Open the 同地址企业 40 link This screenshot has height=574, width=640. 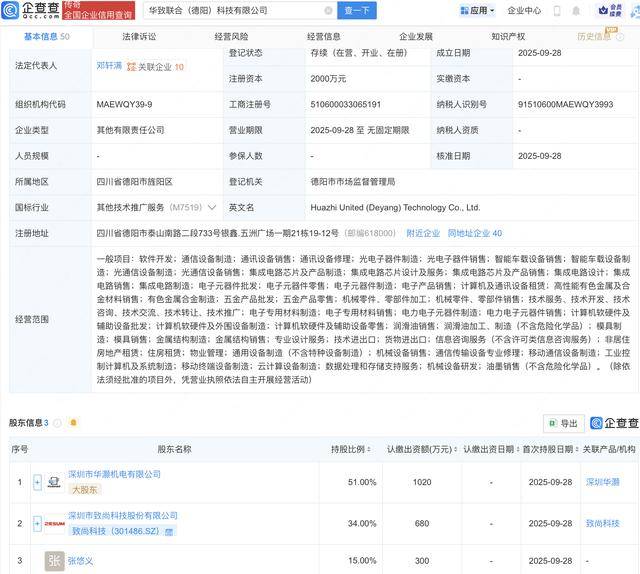click(475, 233)
